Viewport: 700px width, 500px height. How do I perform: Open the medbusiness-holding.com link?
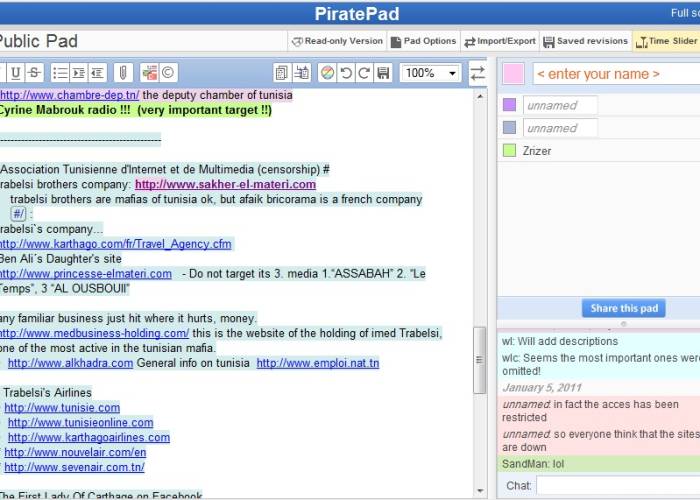(94, 333)
